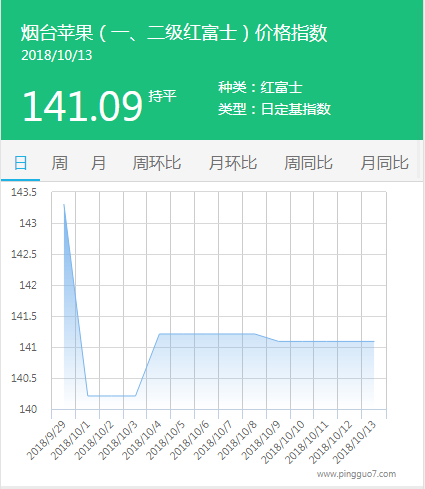Click the 2018/10/1 x-axis date label
Screen dimensions: 425x489
coord(70,440)
